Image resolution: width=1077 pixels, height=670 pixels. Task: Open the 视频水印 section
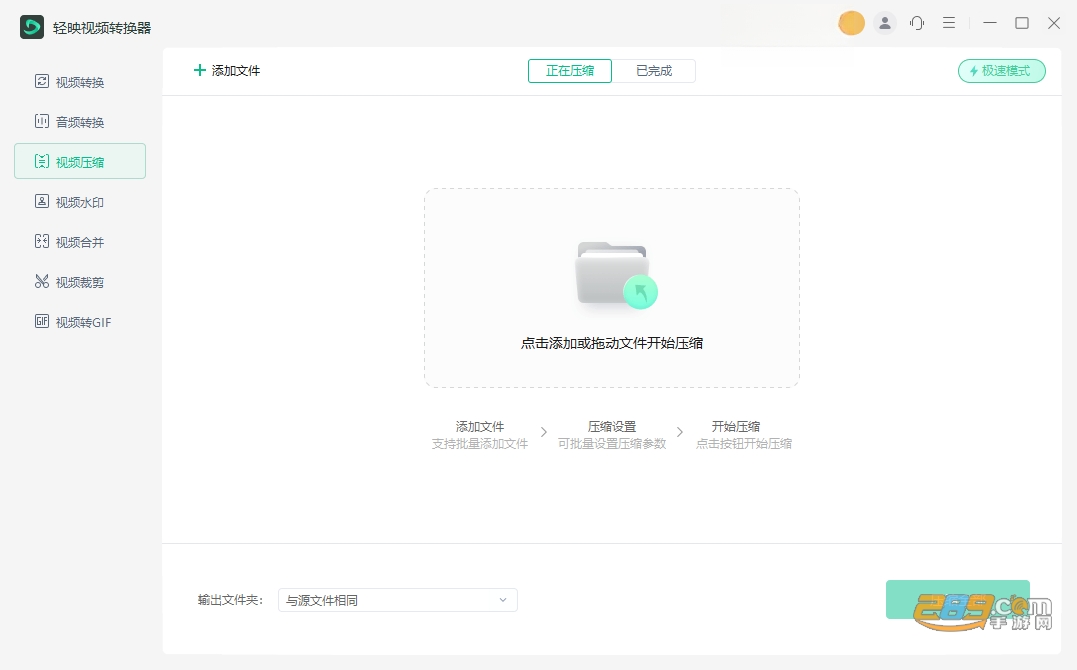pos(80,202)
